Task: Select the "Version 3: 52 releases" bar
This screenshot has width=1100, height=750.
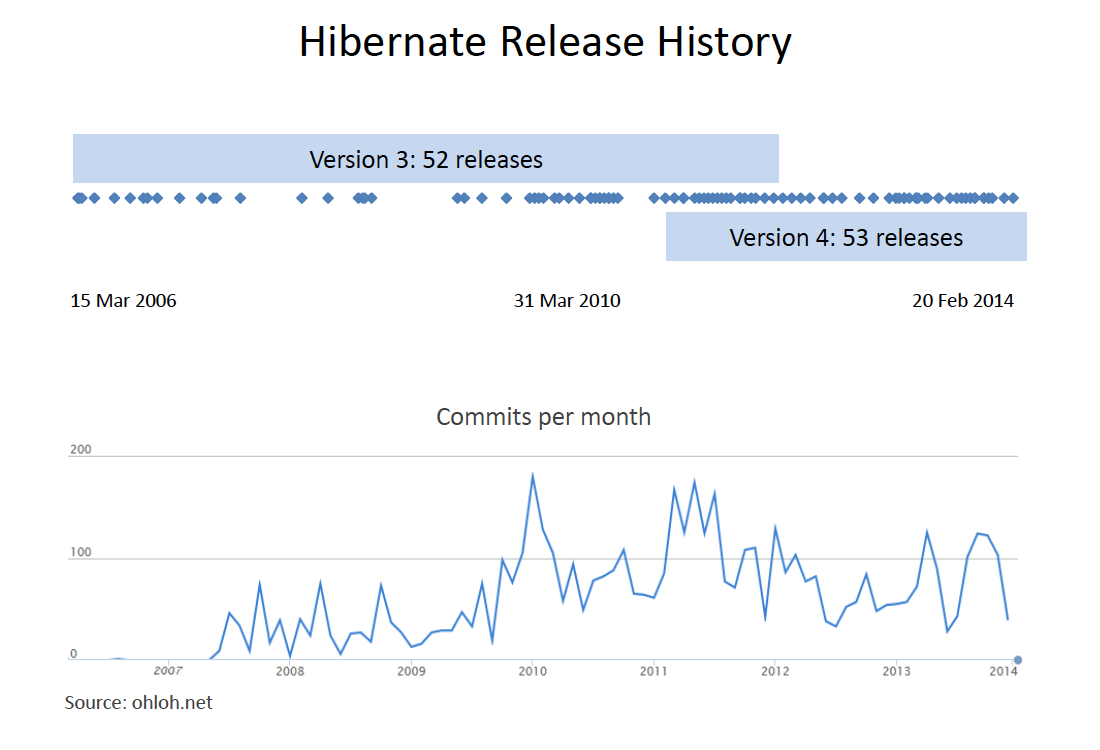Action: coord(425,159)
